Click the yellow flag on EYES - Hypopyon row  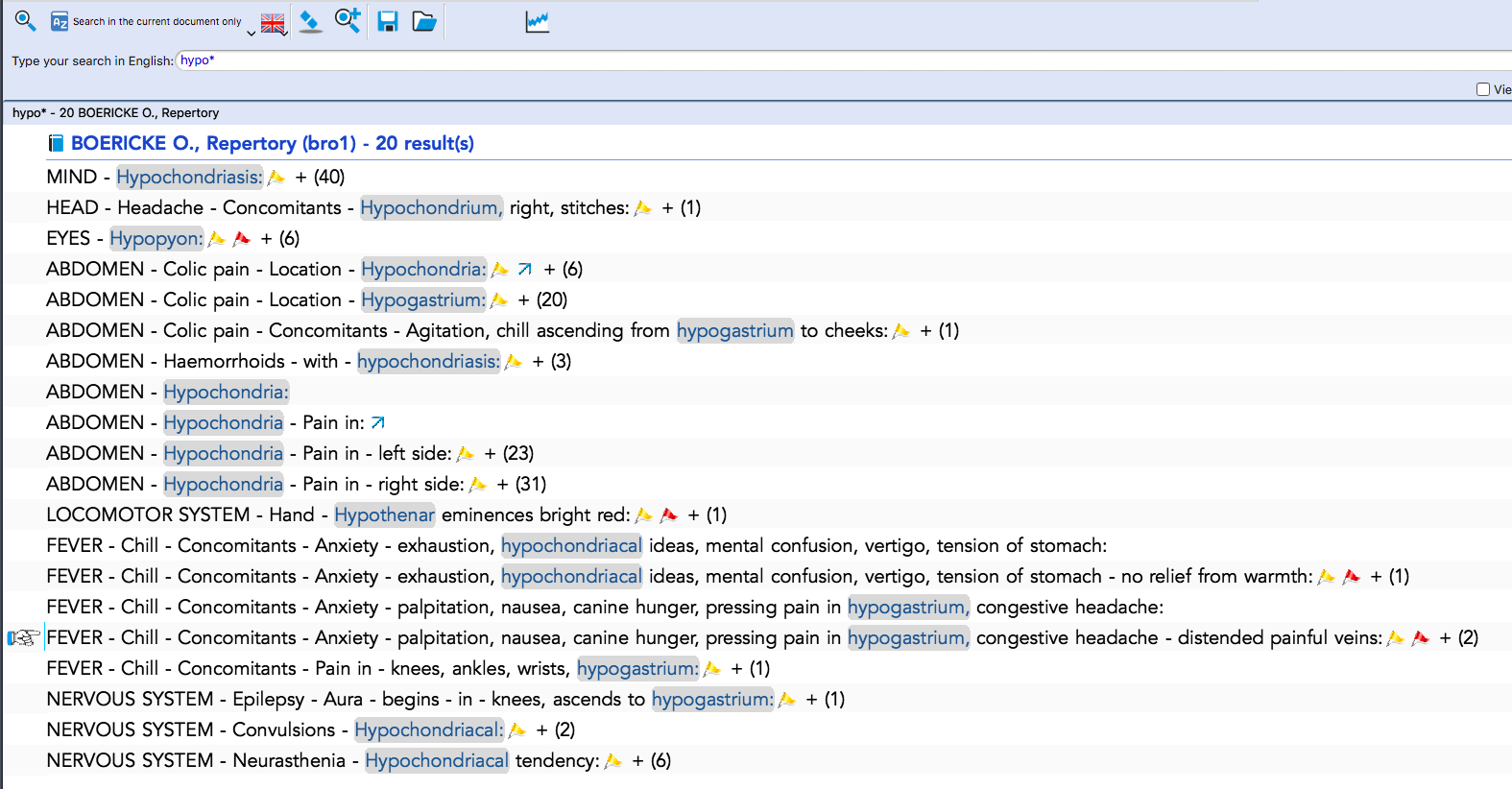217,239
